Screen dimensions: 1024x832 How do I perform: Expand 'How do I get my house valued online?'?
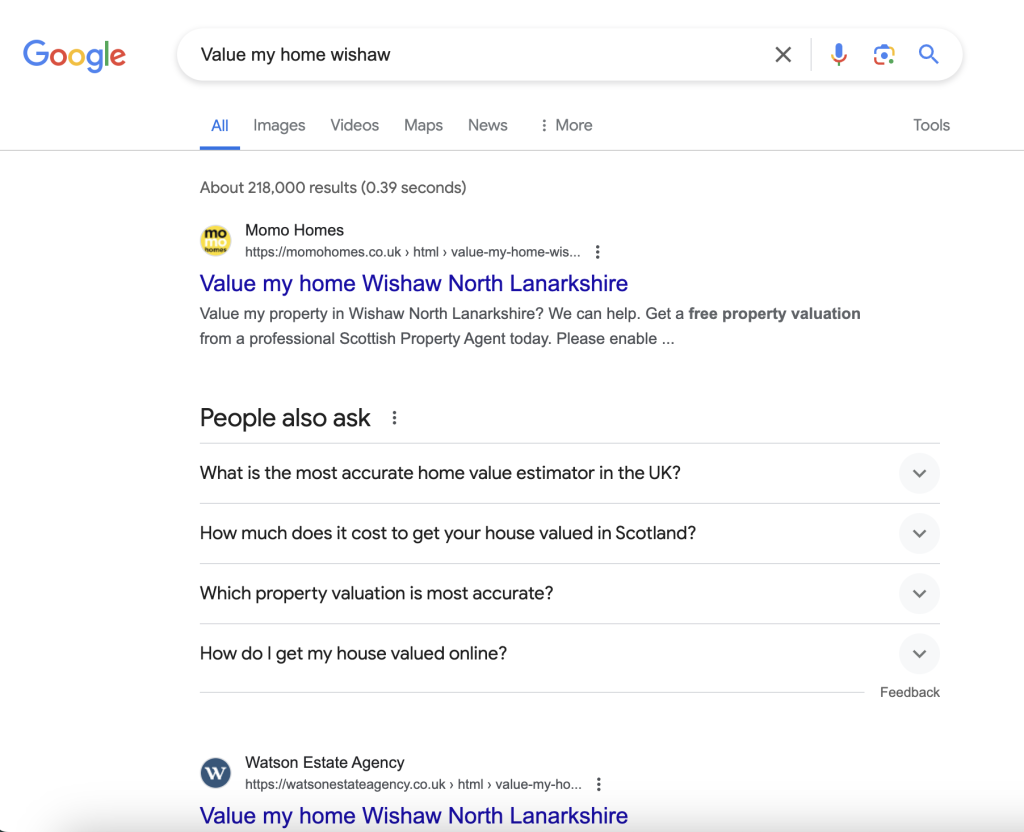919,654
